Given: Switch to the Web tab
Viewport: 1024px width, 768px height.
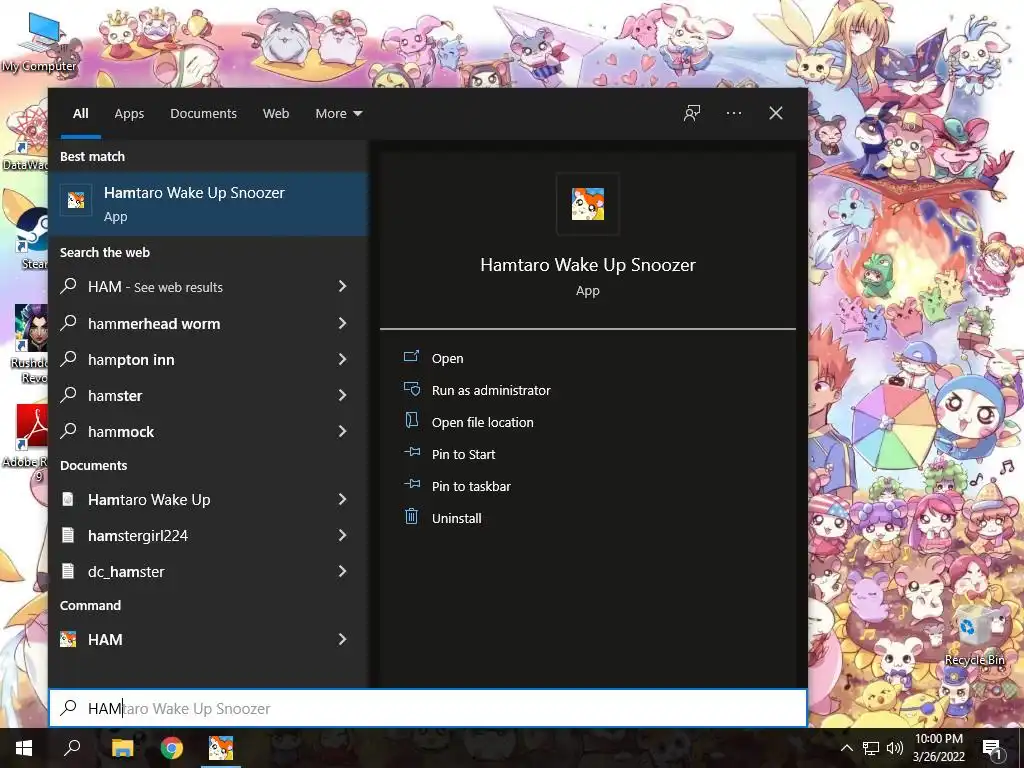Looking at the screenshot, I should coord(276,113).
